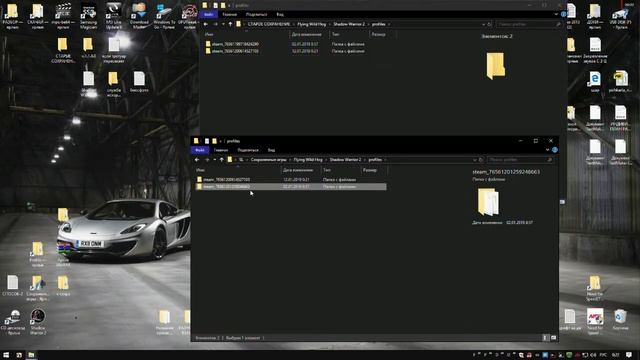Click search field in СТАРОЕ СОХРАНЕНИЕ window
The width and height of the screenshot is (640, 360).
point(529,24)
